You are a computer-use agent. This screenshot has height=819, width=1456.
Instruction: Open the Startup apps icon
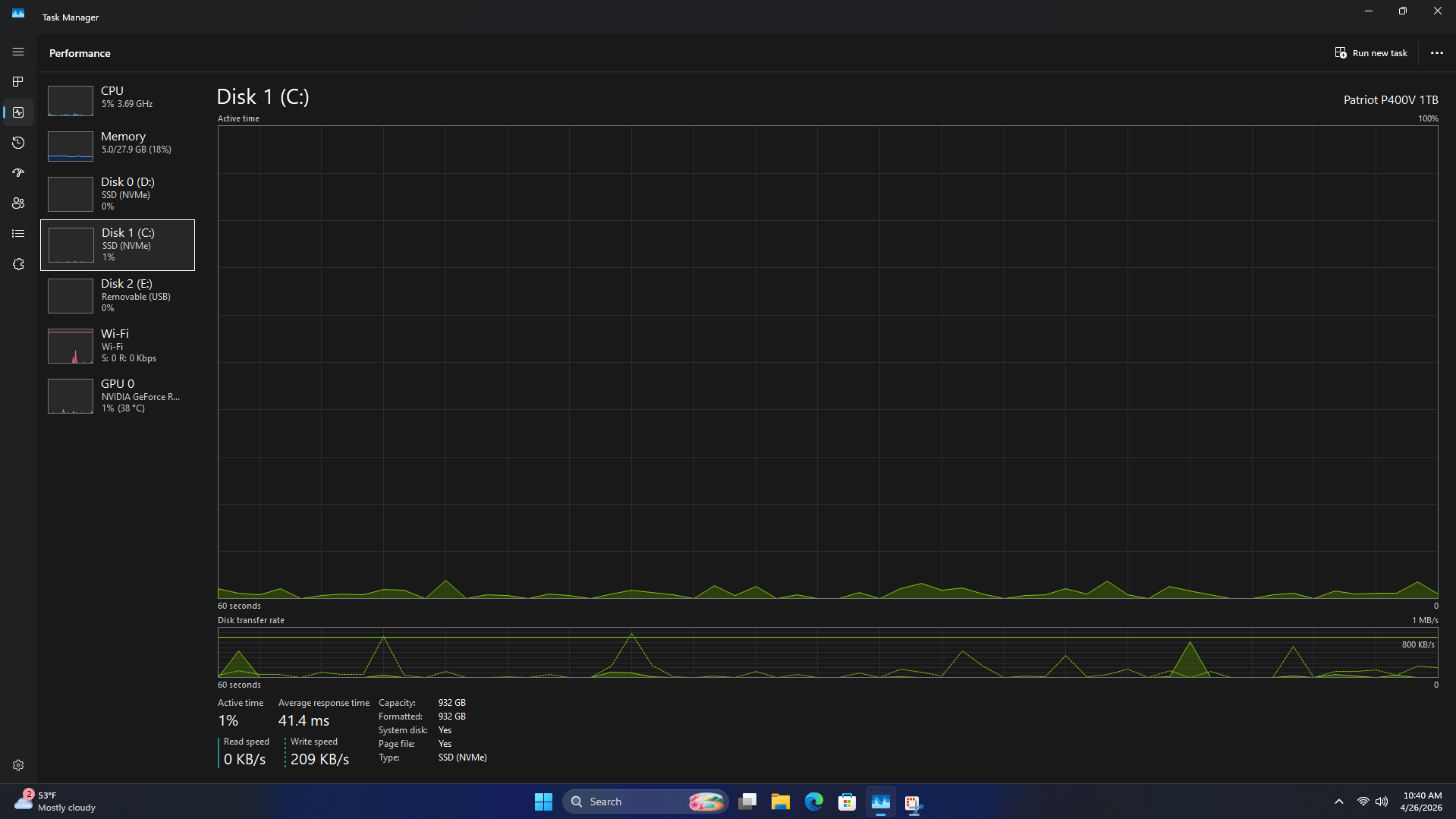pyautogui.click(x=18, y=173)
